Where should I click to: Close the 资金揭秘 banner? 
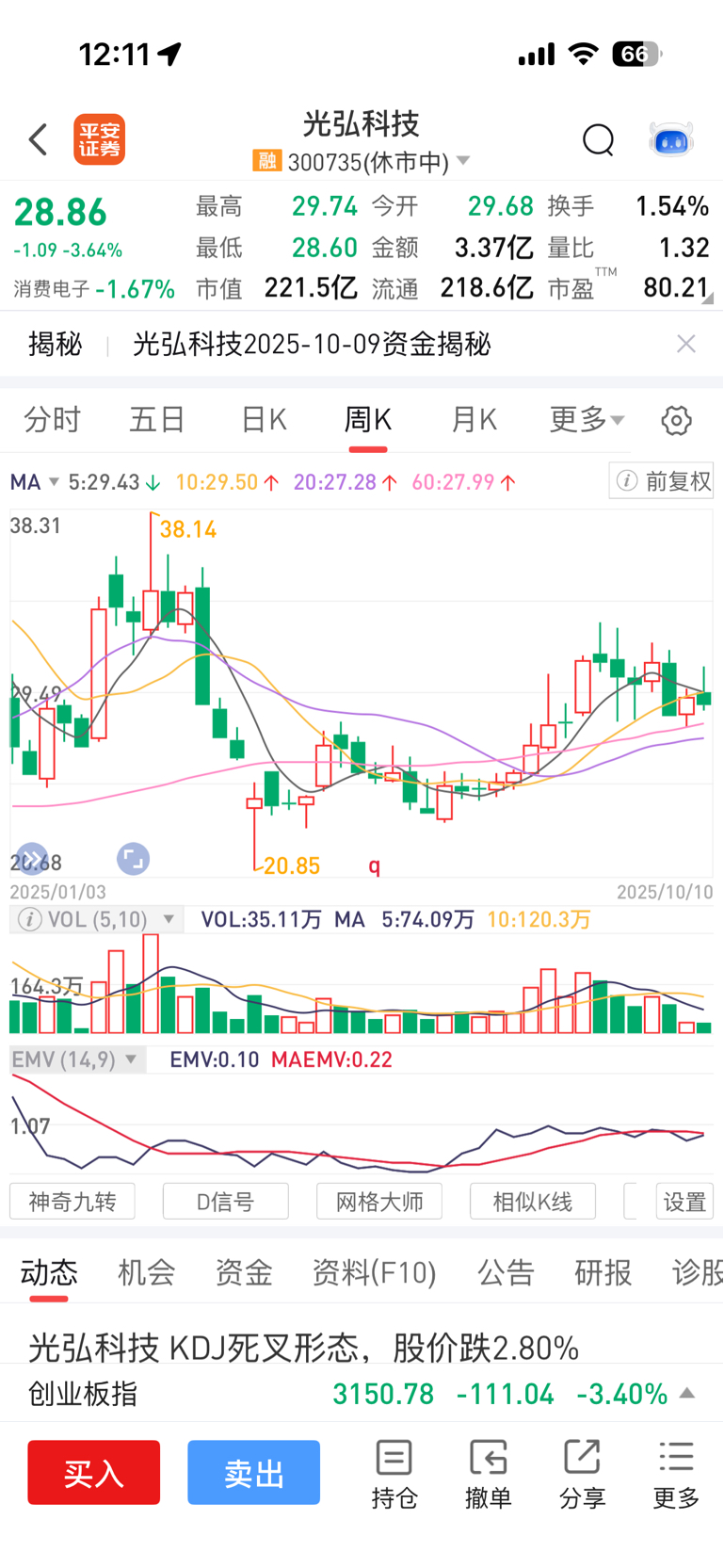[686, 344]
